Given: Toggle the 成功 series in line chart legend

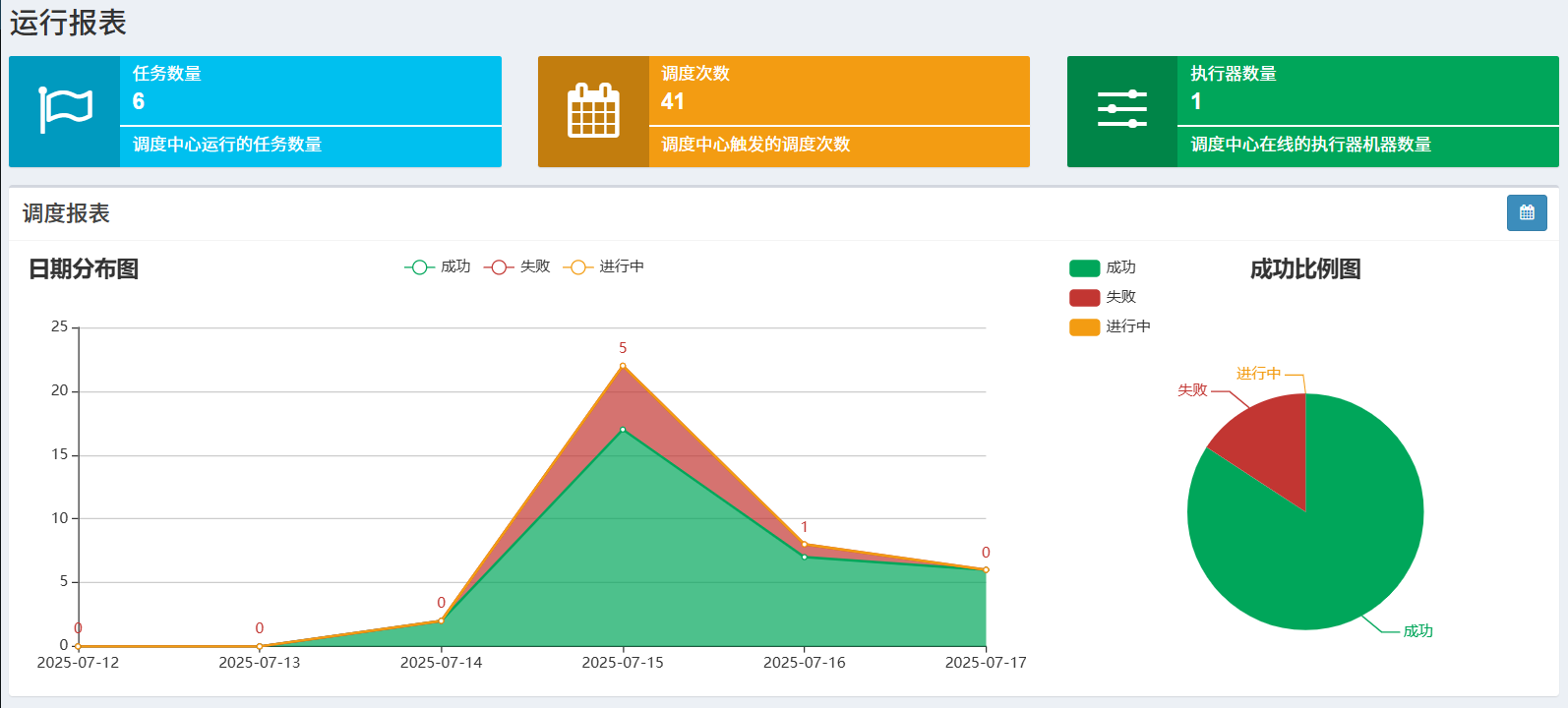Looking at the screenshot, I should 438,266.
